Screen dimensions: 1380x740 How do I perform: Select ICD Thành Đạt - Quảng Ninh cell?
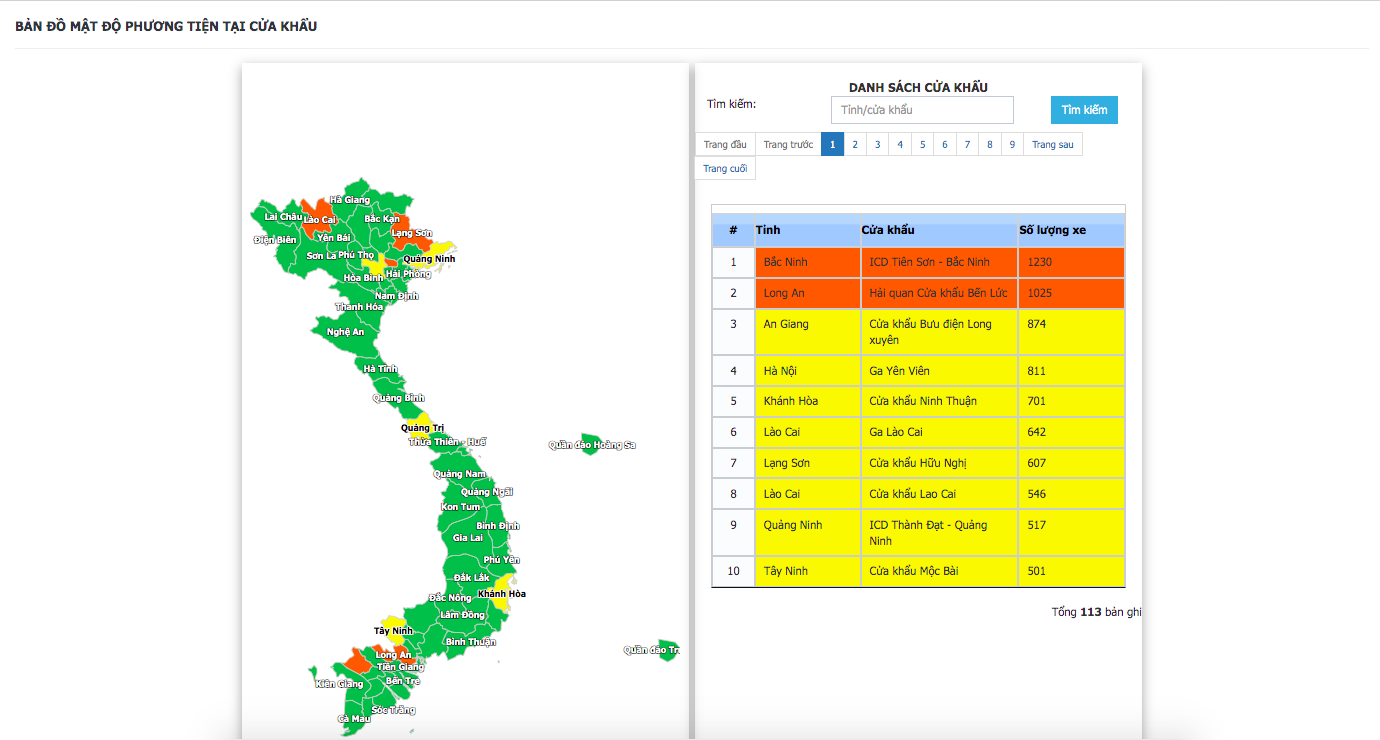tap(939, 533)
